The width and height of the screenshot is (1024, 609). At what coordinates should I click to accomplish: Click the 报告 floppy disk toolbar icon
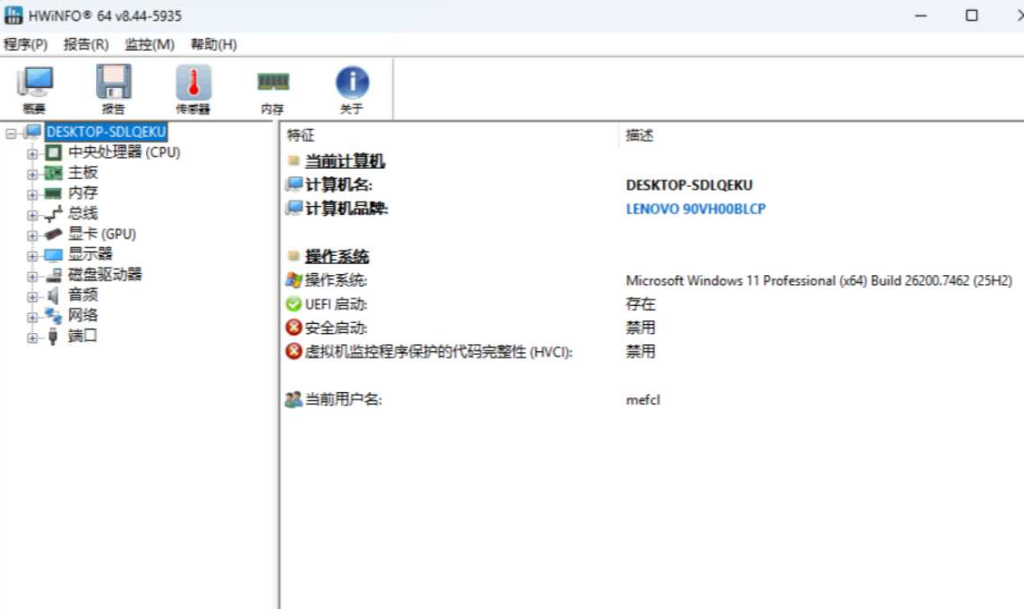click(x=114, y=83)
